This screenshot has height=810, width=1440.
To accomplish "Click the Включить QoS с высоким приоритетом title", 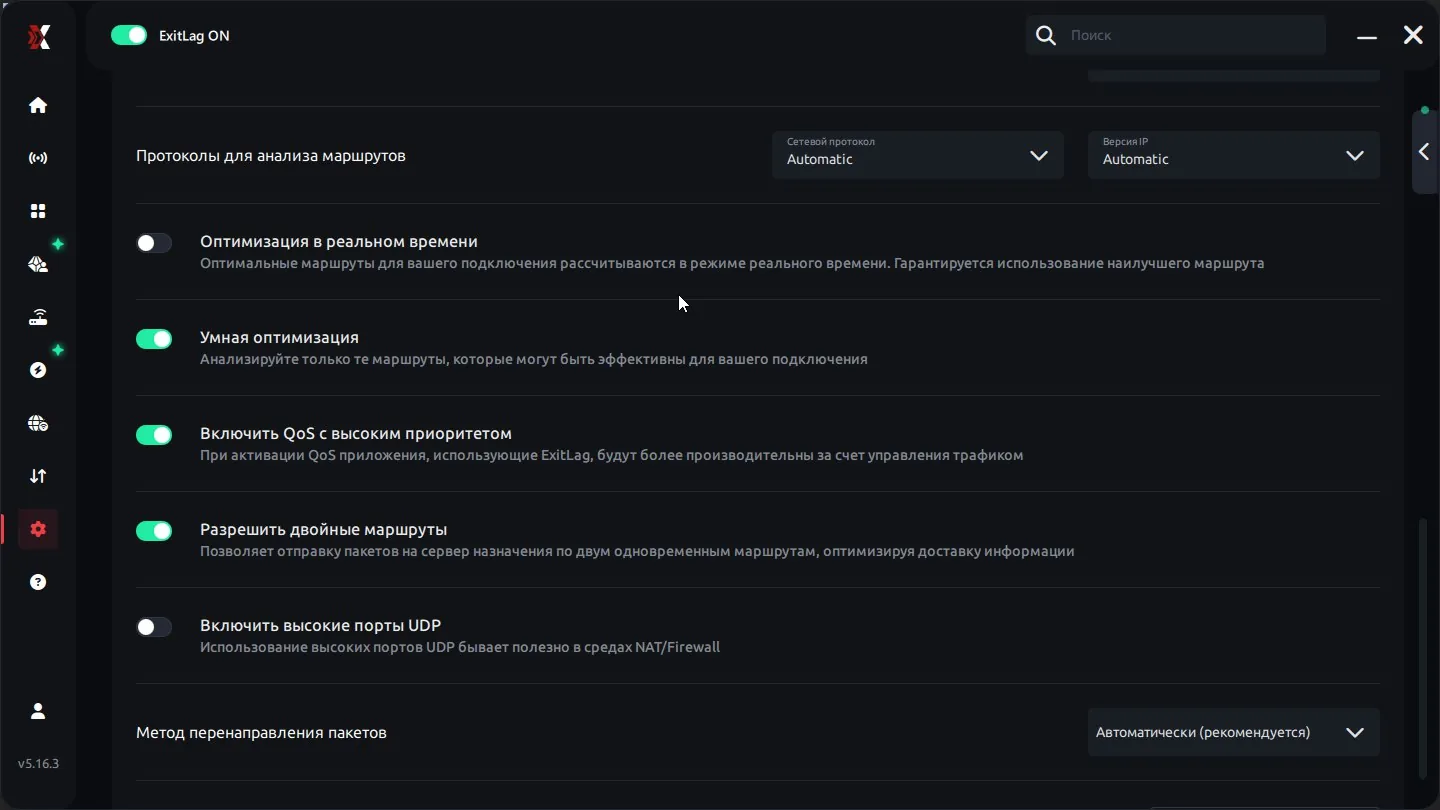I will pos(356,434).
